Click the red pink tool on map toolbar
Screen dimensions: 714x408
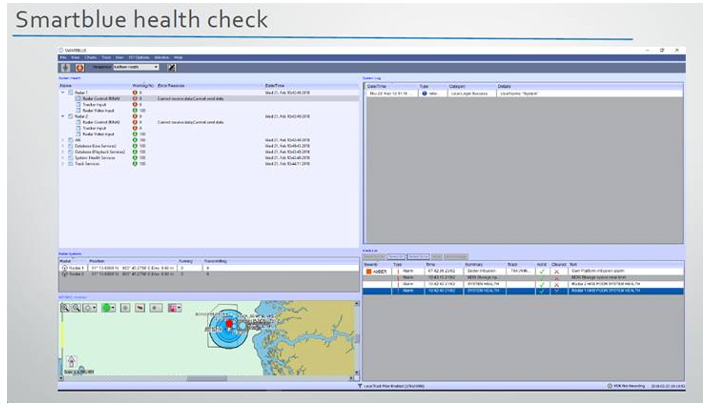coord(173,308)
